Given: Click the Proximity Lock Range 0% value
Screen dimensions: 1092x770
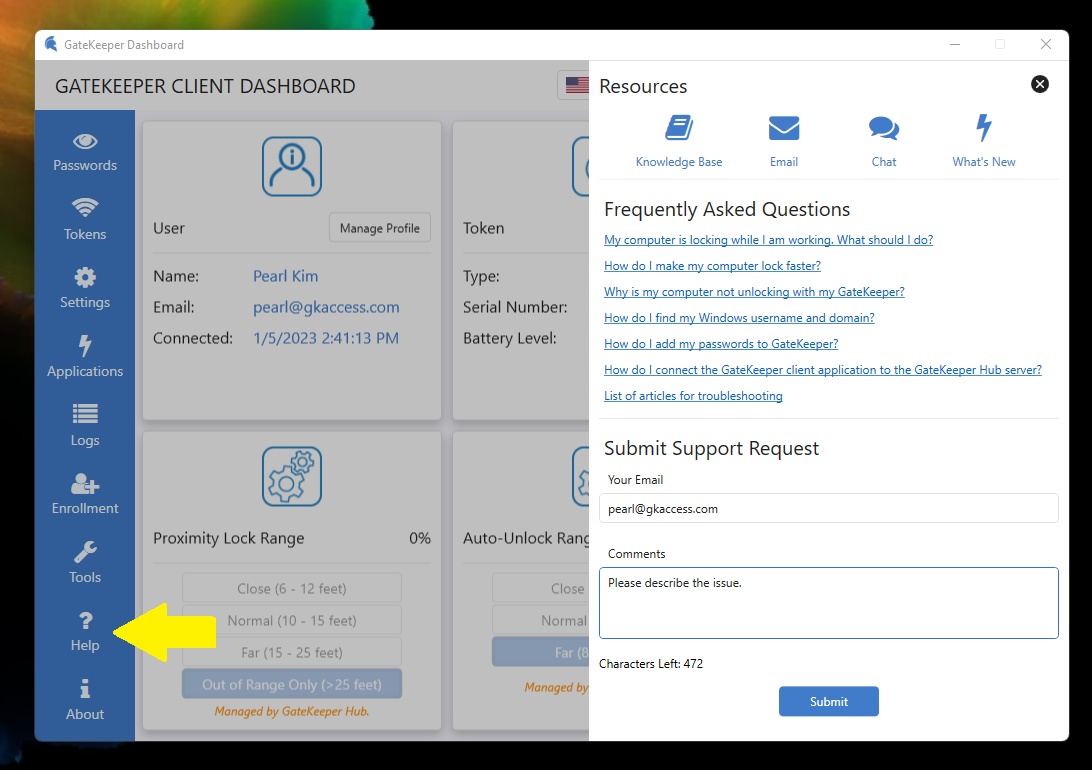Looking at the screenshot, I should pyautogui.click(x=420, y=538).
